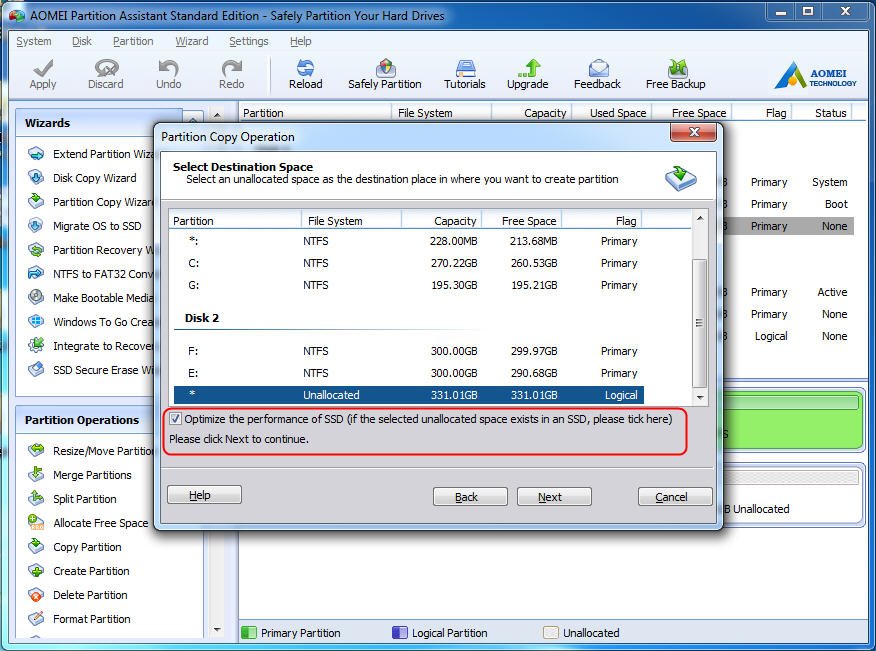Select the F: partition row
Screen dimensions: 876x651
click(x=409, y=351)
